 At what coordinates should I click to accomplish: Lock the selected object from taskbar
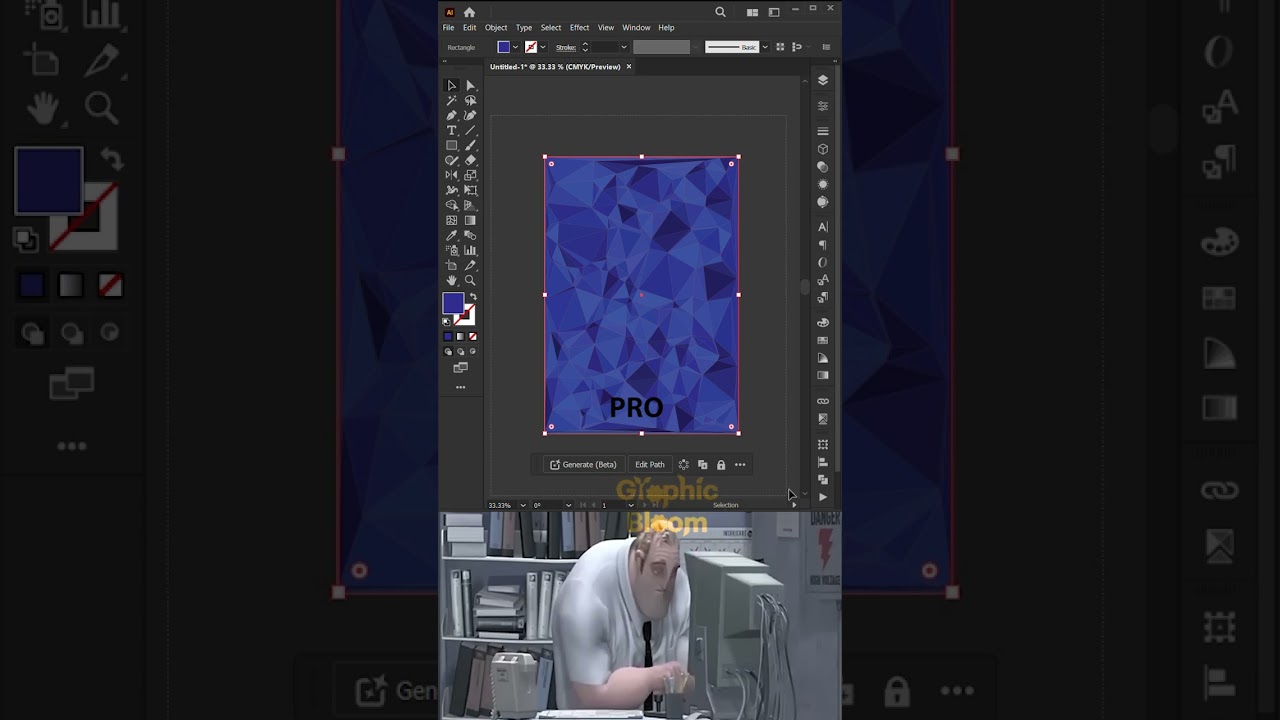[721, 465]
